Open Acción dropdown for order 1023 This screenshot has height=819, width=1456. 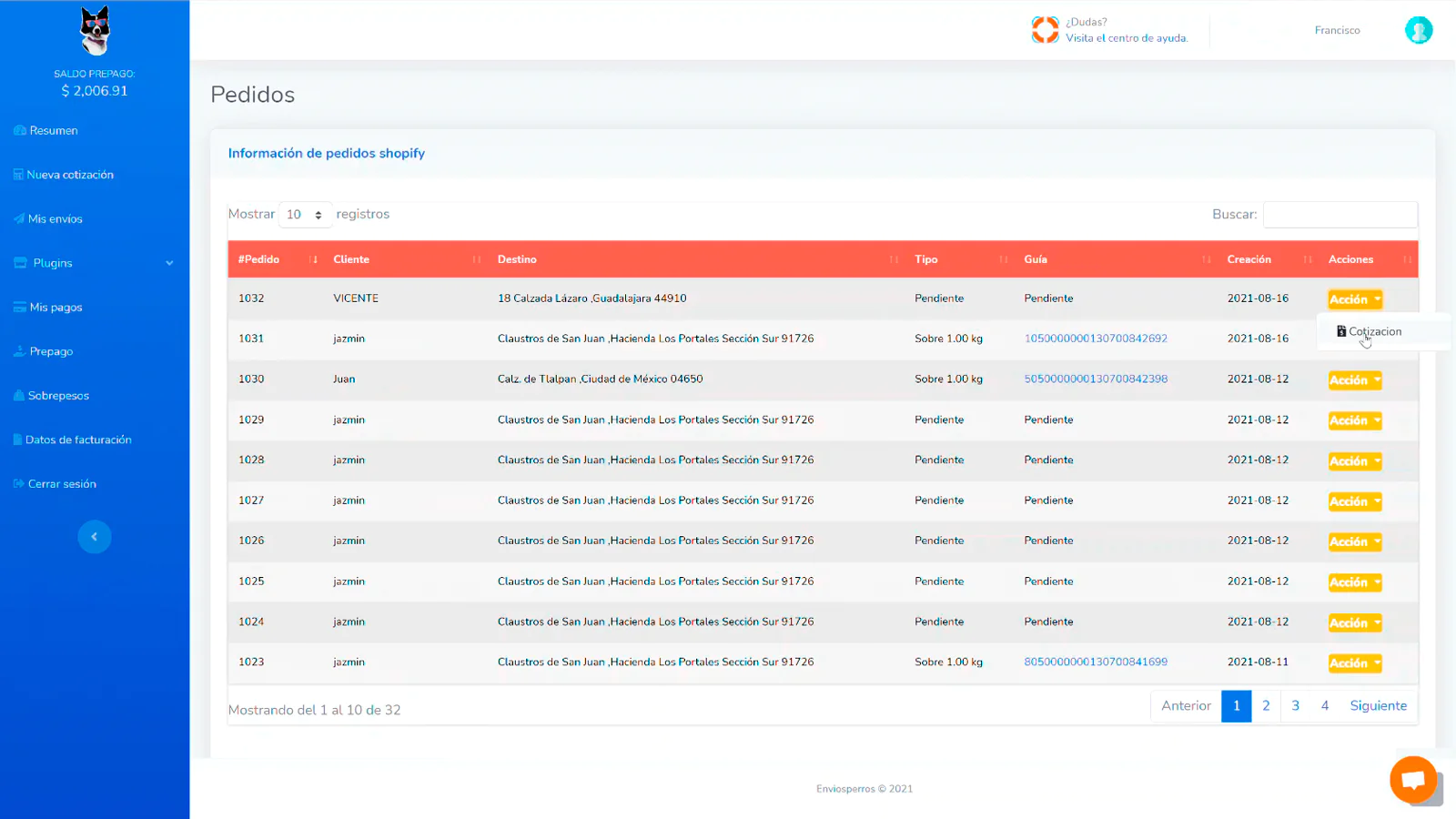(1355, 663)
